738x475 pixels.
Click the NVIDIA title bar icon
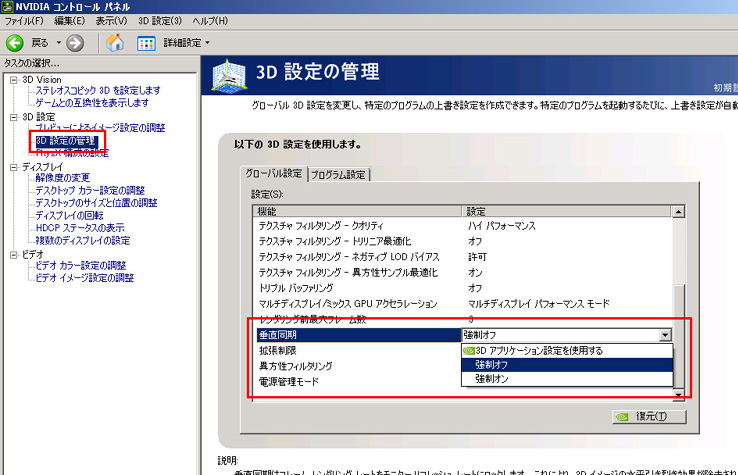[x=7, y=6]
